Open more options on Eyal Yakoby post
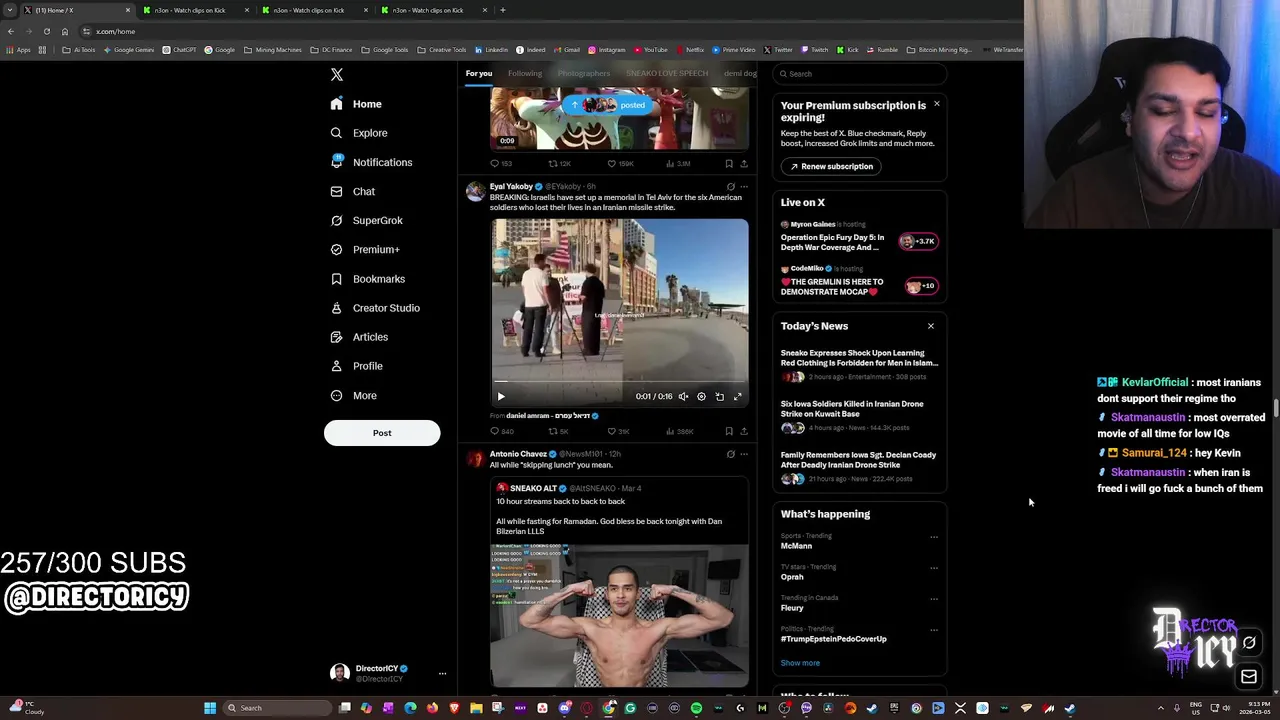The width and height of the screenshot is (1280, 720). tap(743, 187)
